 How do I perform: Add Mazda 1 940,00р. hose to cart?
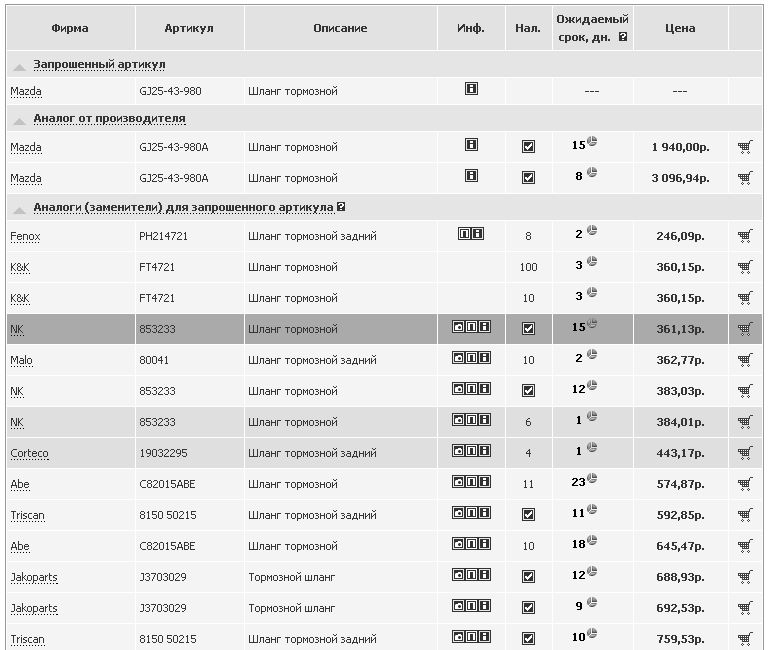pos(745,147)
